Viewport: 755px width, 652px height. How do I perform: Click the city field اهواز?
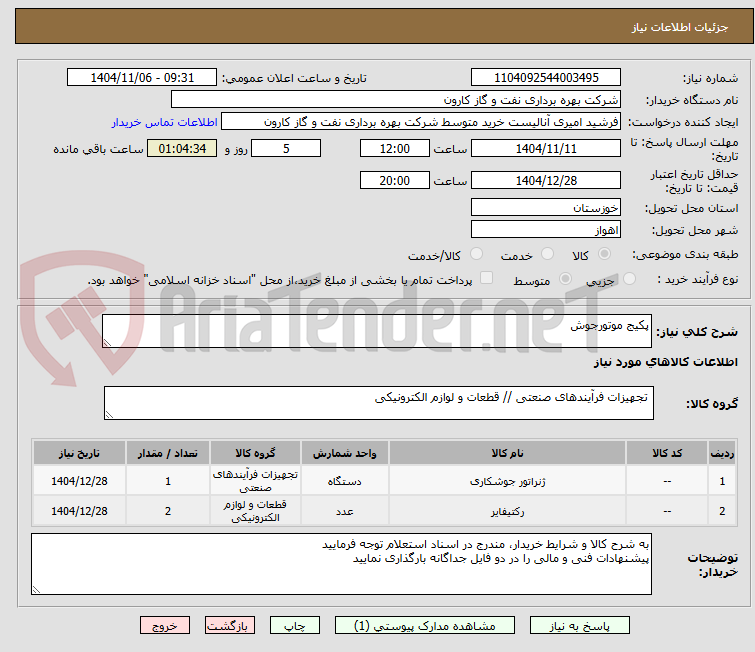[546, 230]
